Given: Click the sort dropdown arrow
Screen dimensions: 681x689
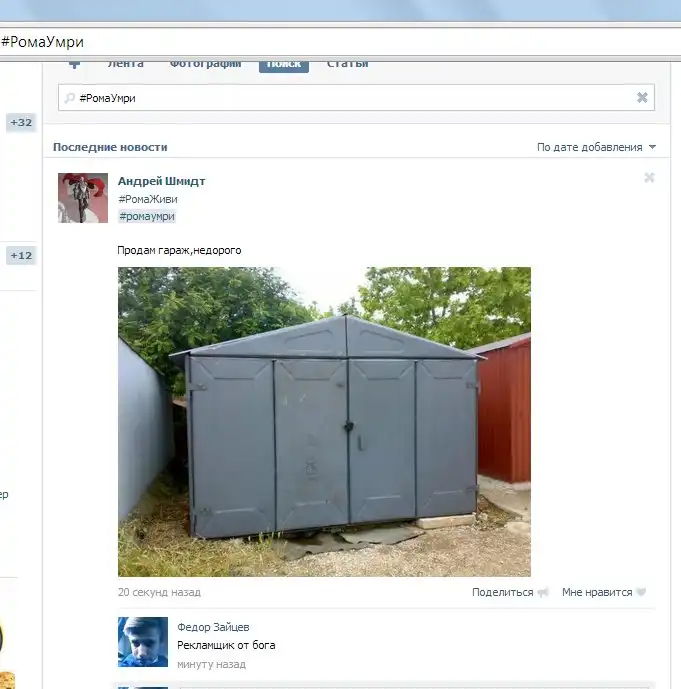Looking at the screenshot, I should [x=653, y=147].
